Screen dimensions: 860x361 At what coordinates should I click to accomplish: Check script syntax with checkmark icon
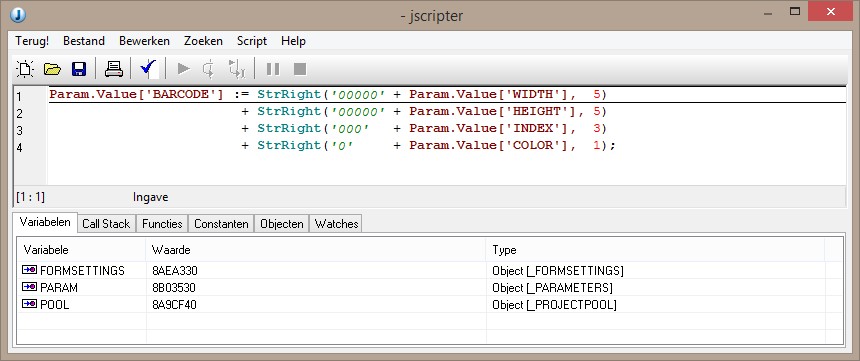(x=148, y=68)
